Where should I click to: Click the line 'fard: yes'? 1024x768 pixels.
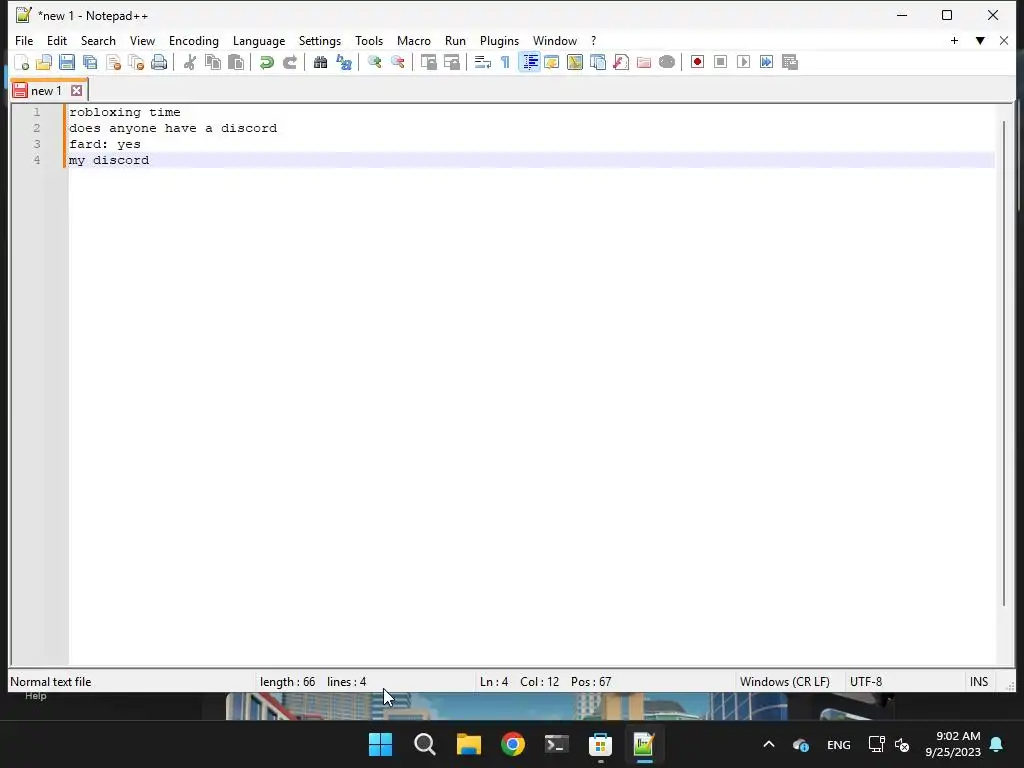(105, 144)
